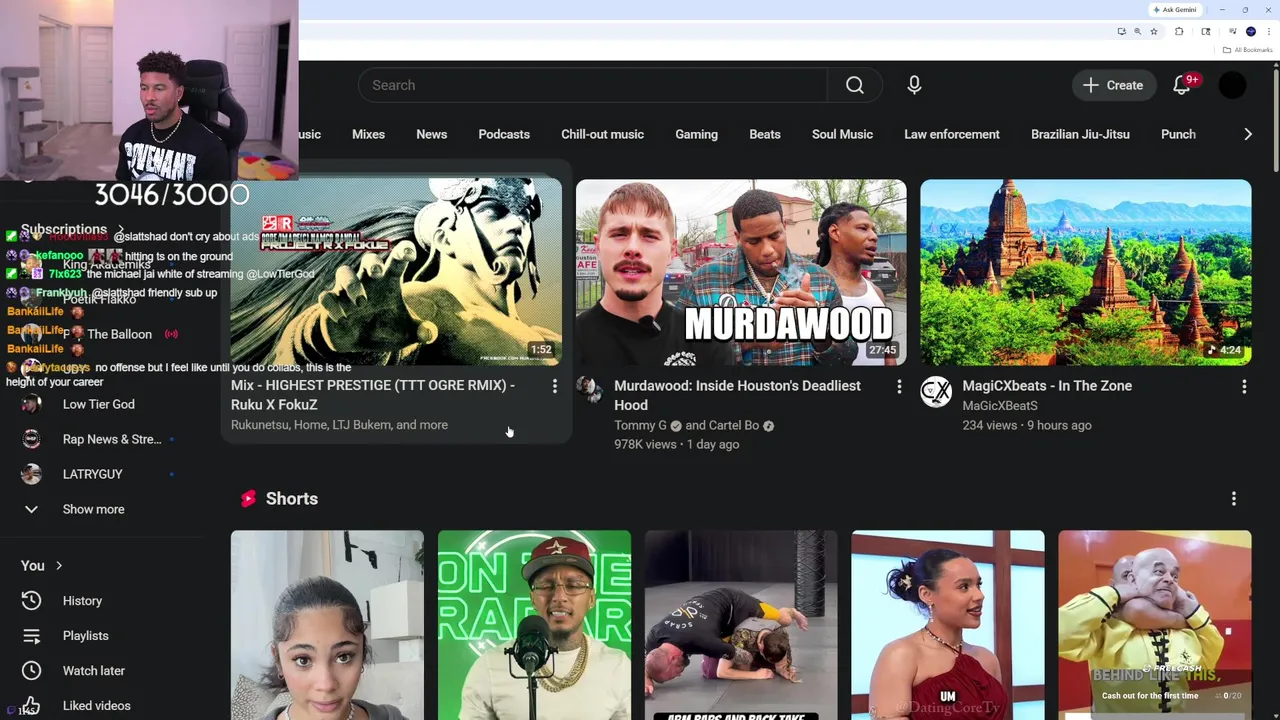
Task: Open the In The Zone video thumbnail
Action: (x=1085, y=272)
